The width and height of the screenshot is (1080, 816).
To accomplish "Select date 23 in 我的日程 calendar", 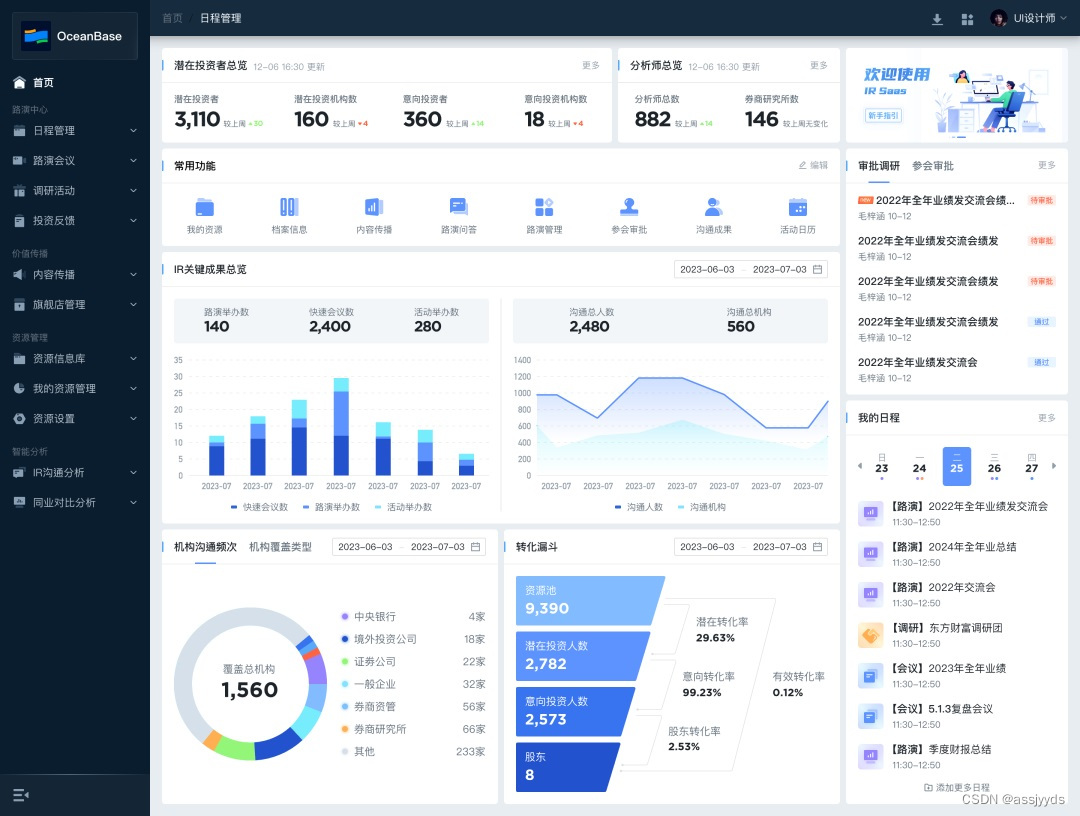I will pyautogui.click(x=882, y=466).
